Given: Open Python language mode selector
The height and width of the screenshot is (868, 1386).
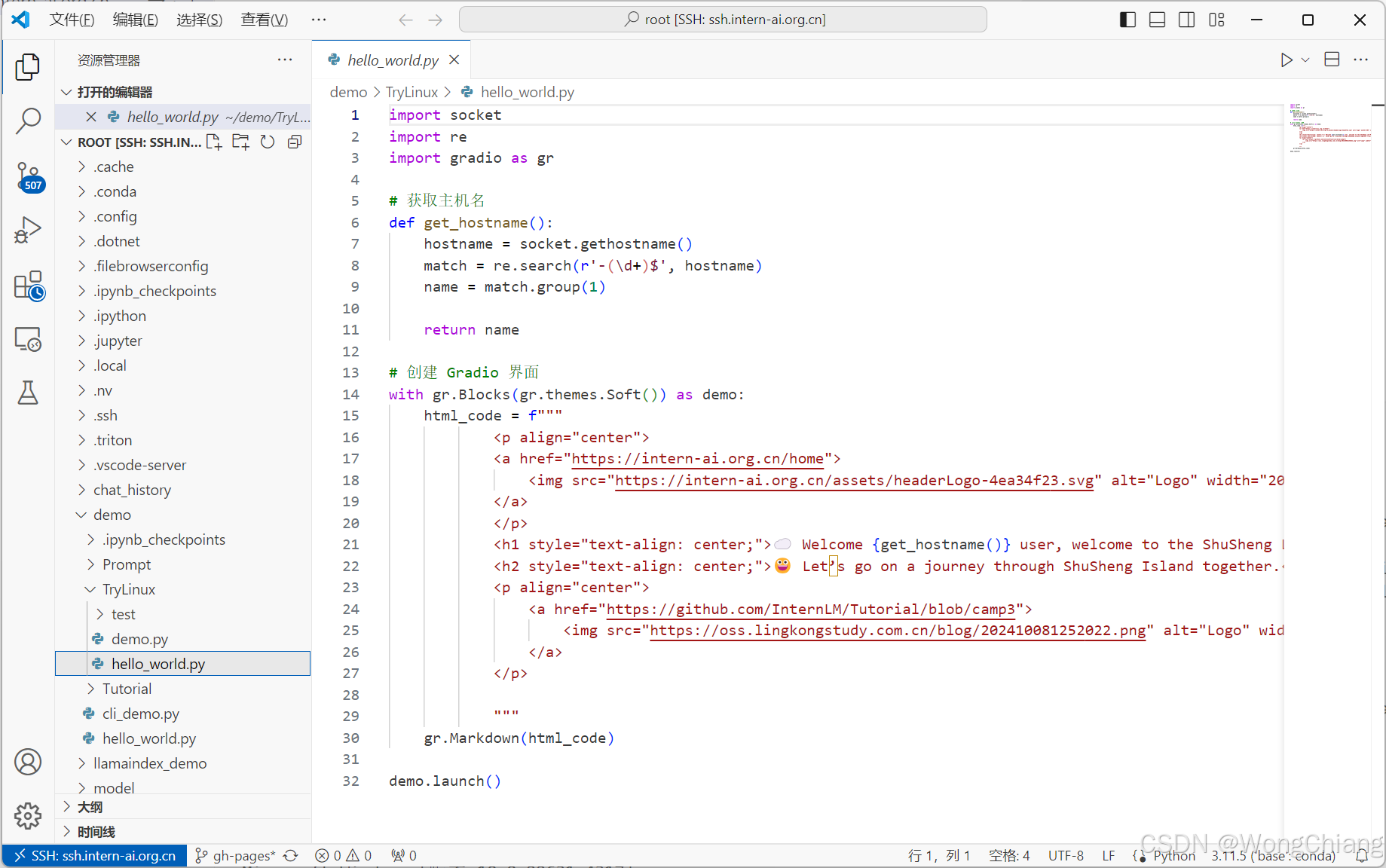Looking at the screenshot, I should coord(1173,855).
